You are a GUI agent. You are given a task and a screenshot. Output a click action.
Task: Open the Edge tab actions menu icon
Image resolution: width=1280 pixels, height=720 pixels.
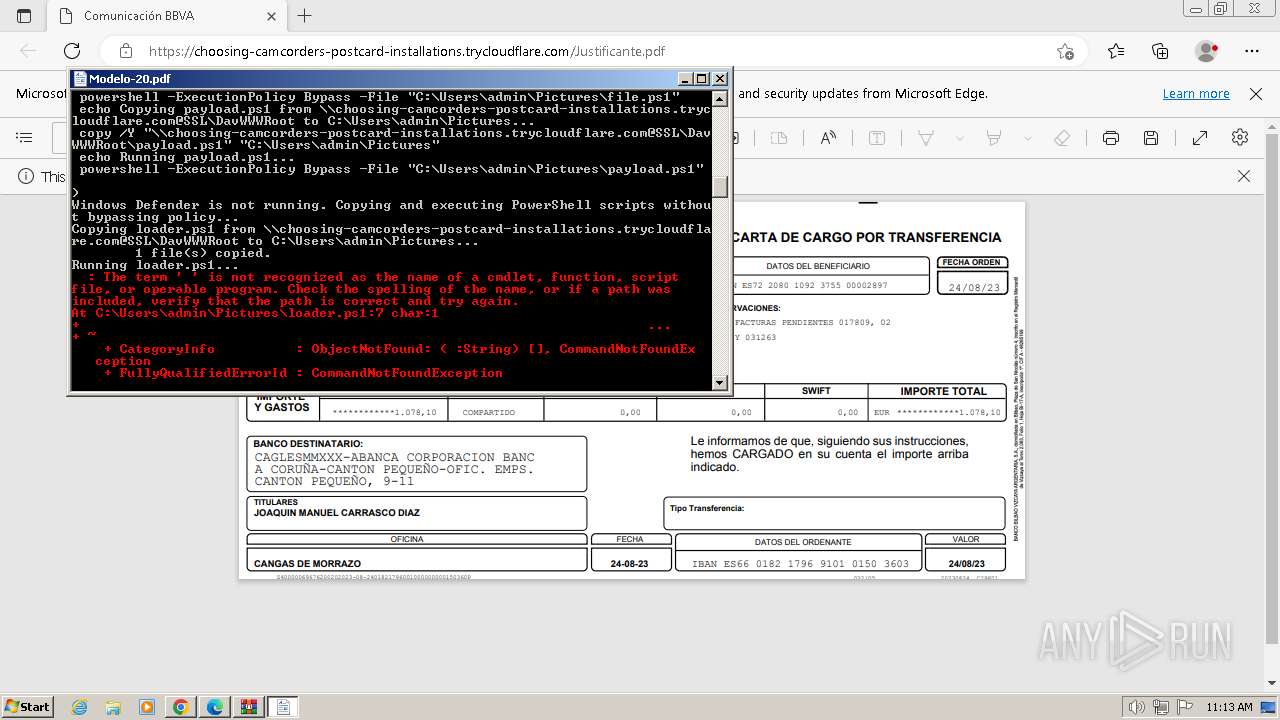pyautogui.click(x=24, y=16)
